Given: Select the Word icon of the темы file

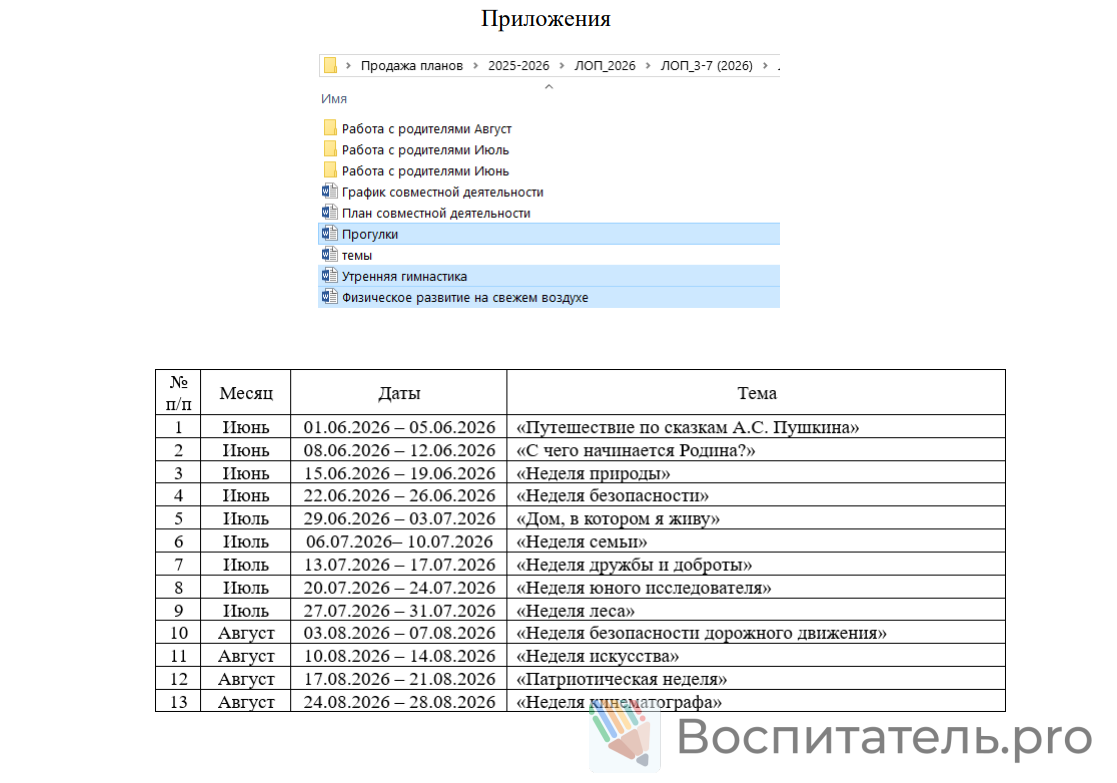Looking at the screenshot, I should pyautogui.click(x=329, y=254).
